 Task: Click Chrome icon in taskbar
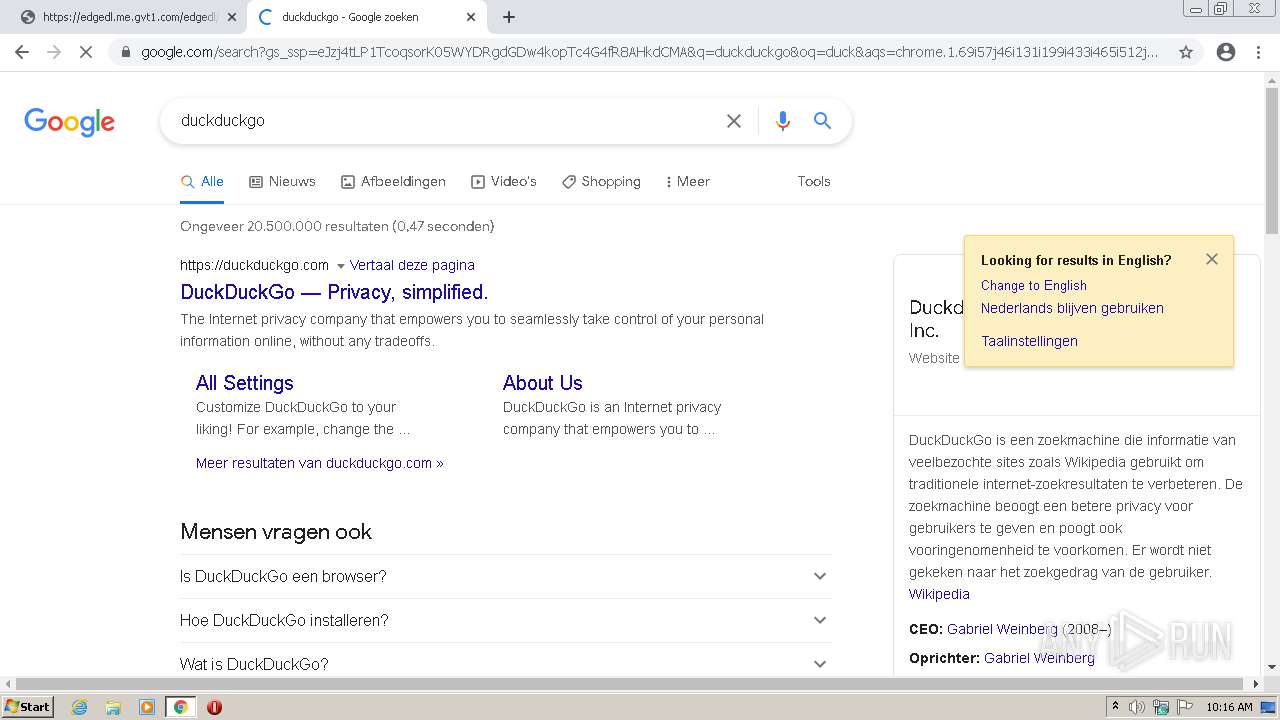point(180,707)
